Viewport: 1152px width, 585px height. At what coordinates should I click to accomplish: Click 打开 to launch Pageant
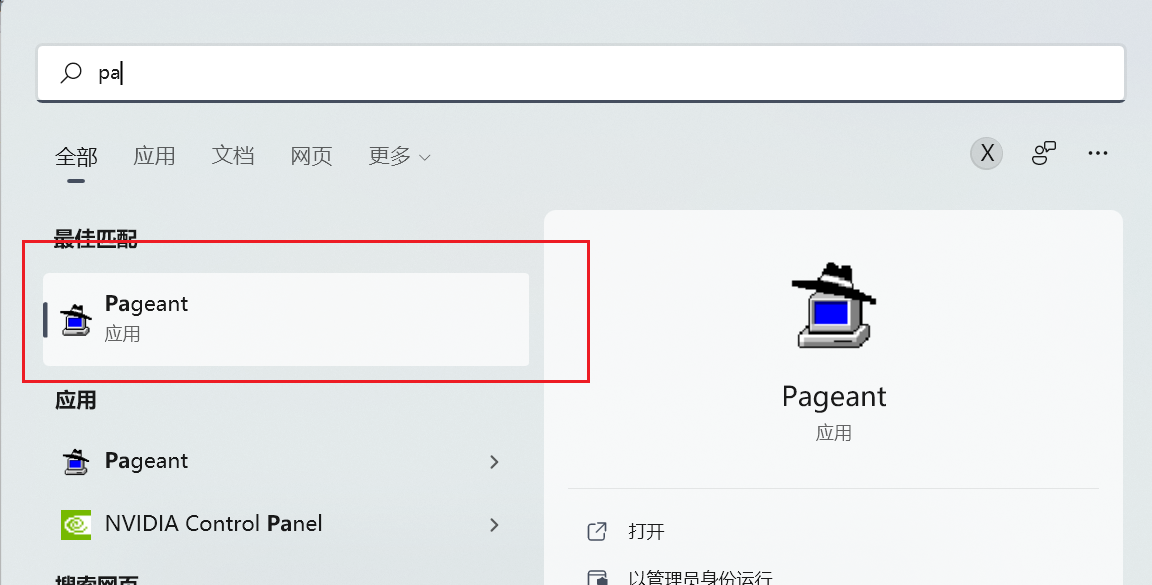click(649, 531)
